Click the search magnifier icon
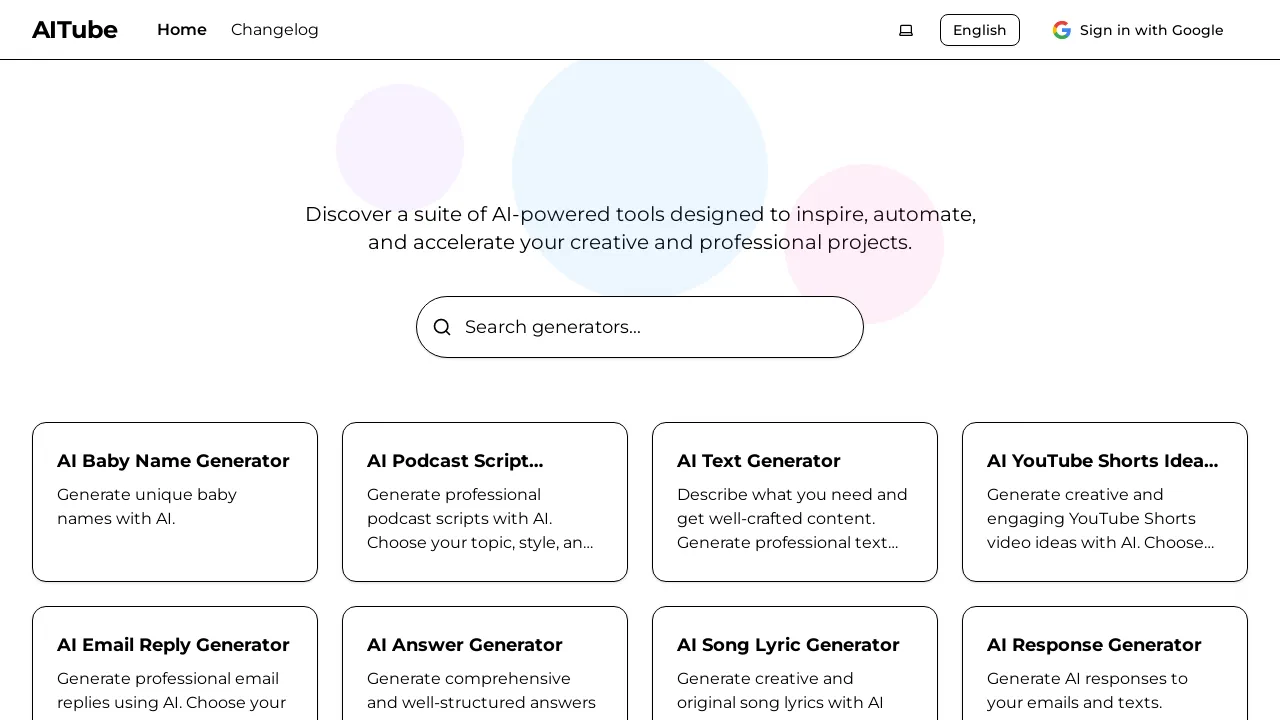This screenshot has height=720, width=1280. click(442, 327)
